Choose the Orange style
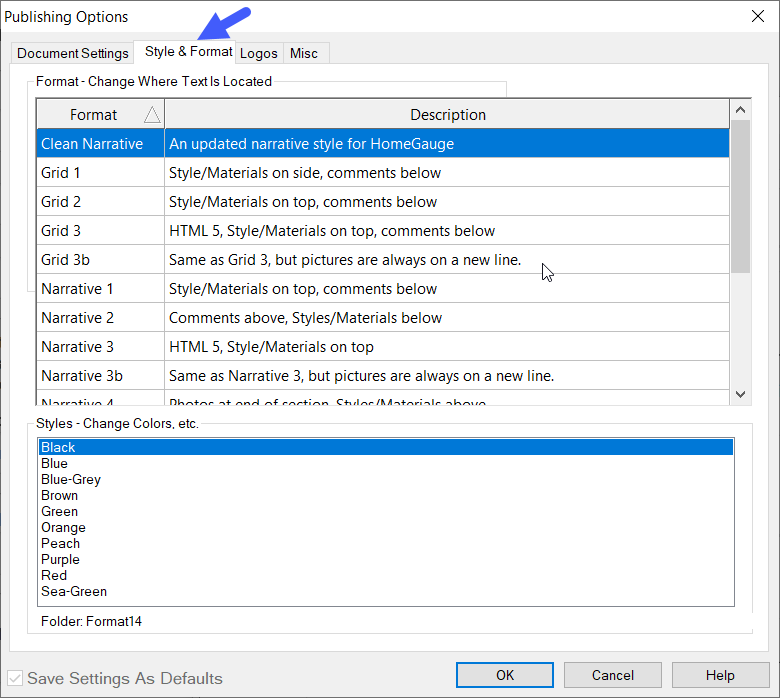Screen dimensions: 780x698 pyautogui.click(x=63, y=527)
